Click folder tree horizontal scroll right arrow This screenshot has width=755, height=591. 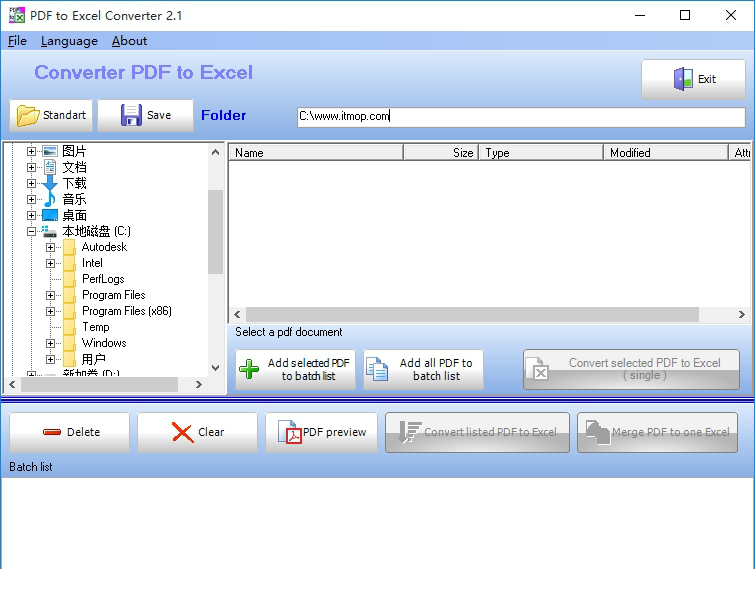pyautogui.click(x=198, y=384)
